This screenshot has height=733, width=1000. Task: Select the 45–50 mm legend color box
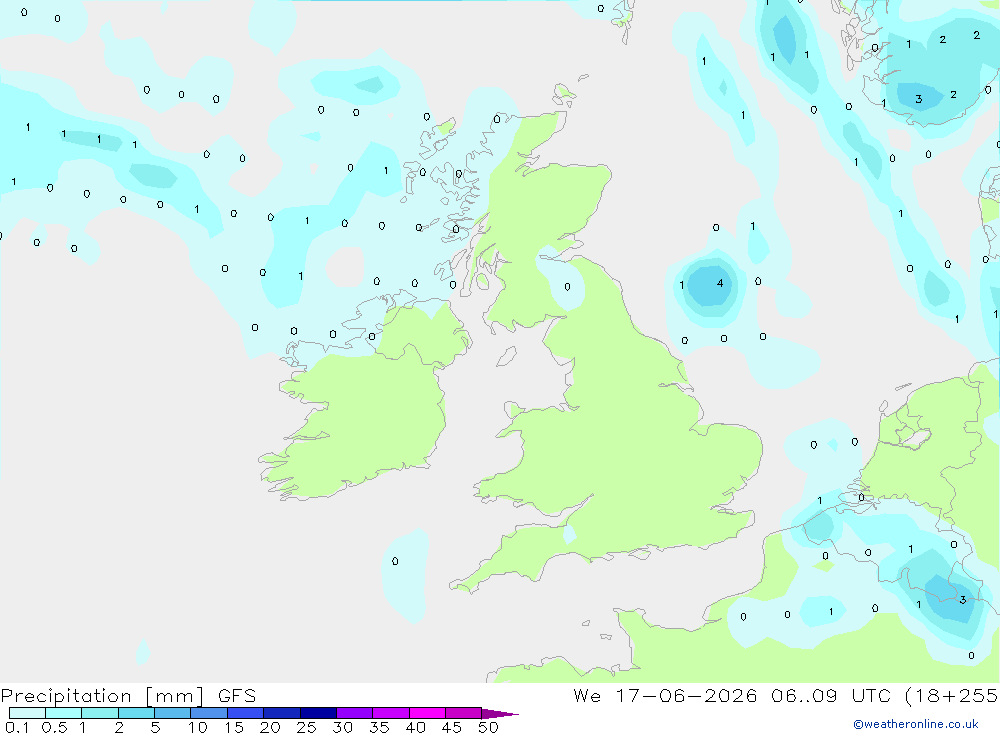pyautogui.click(x=464, y=713)
